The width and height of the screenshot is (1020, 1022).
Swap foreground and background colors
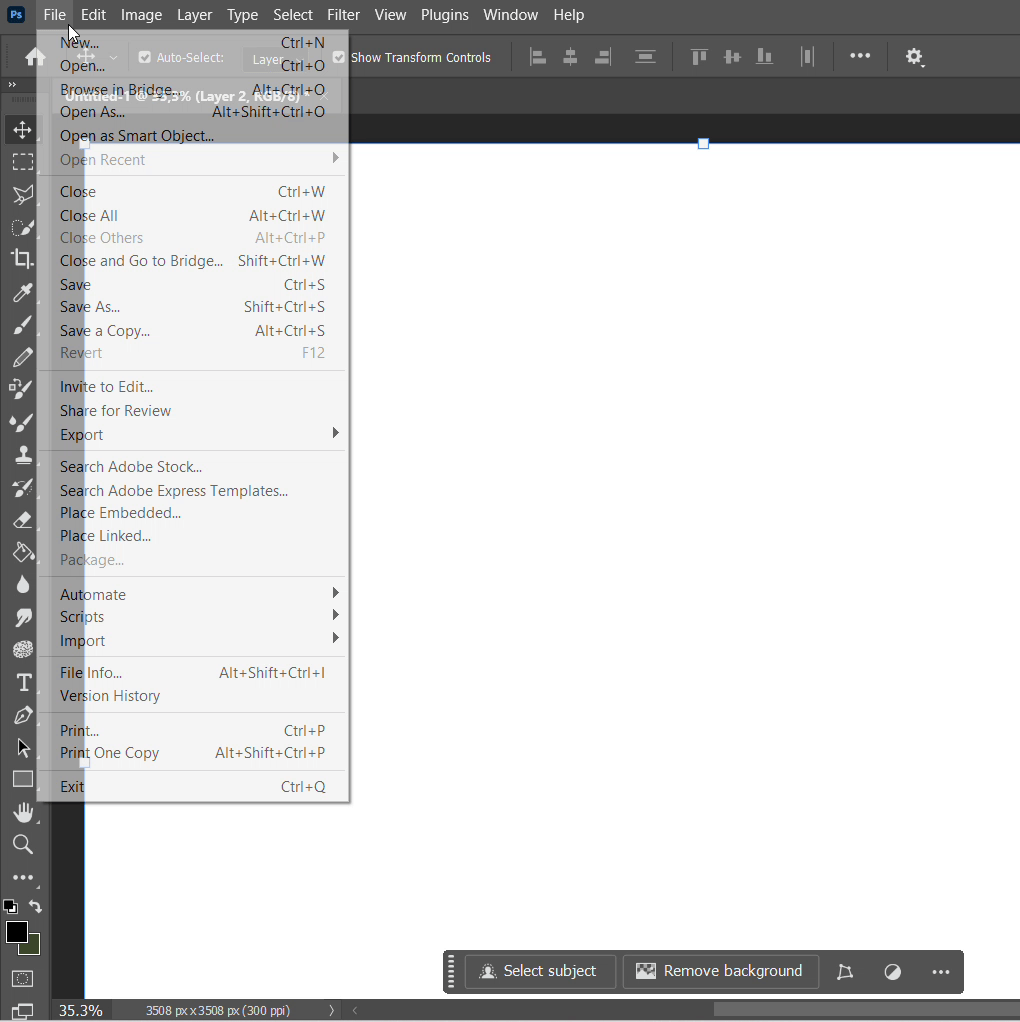pos(35,907)
